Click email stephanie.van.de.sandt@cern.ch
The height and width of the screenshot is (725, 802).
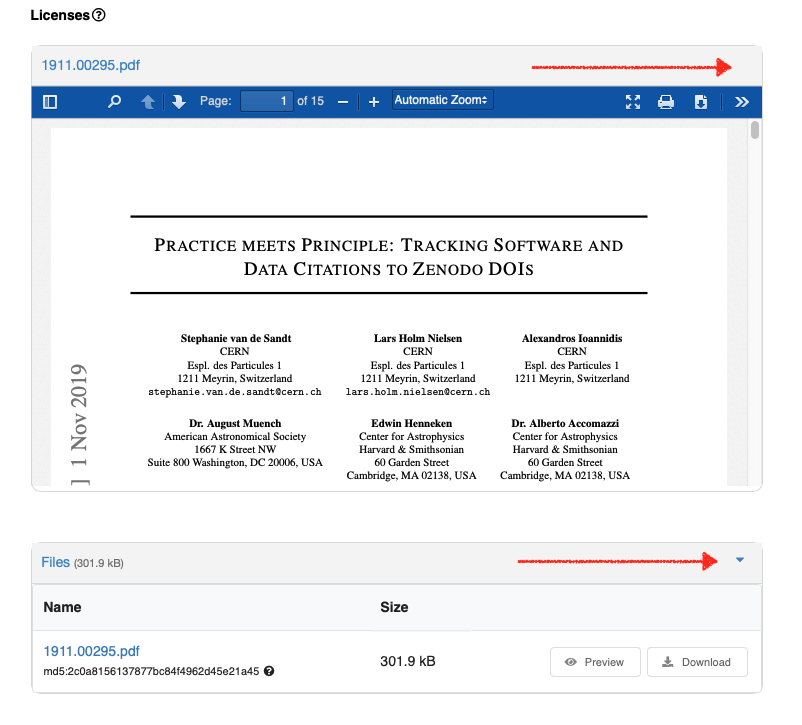pyautogui.click(x=235, y=392)
